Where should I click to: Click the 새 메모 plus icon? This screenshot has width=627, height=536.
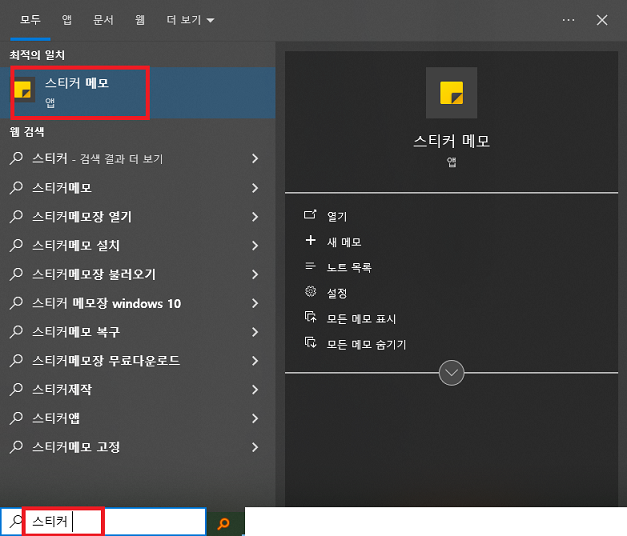tap(310, 241)
